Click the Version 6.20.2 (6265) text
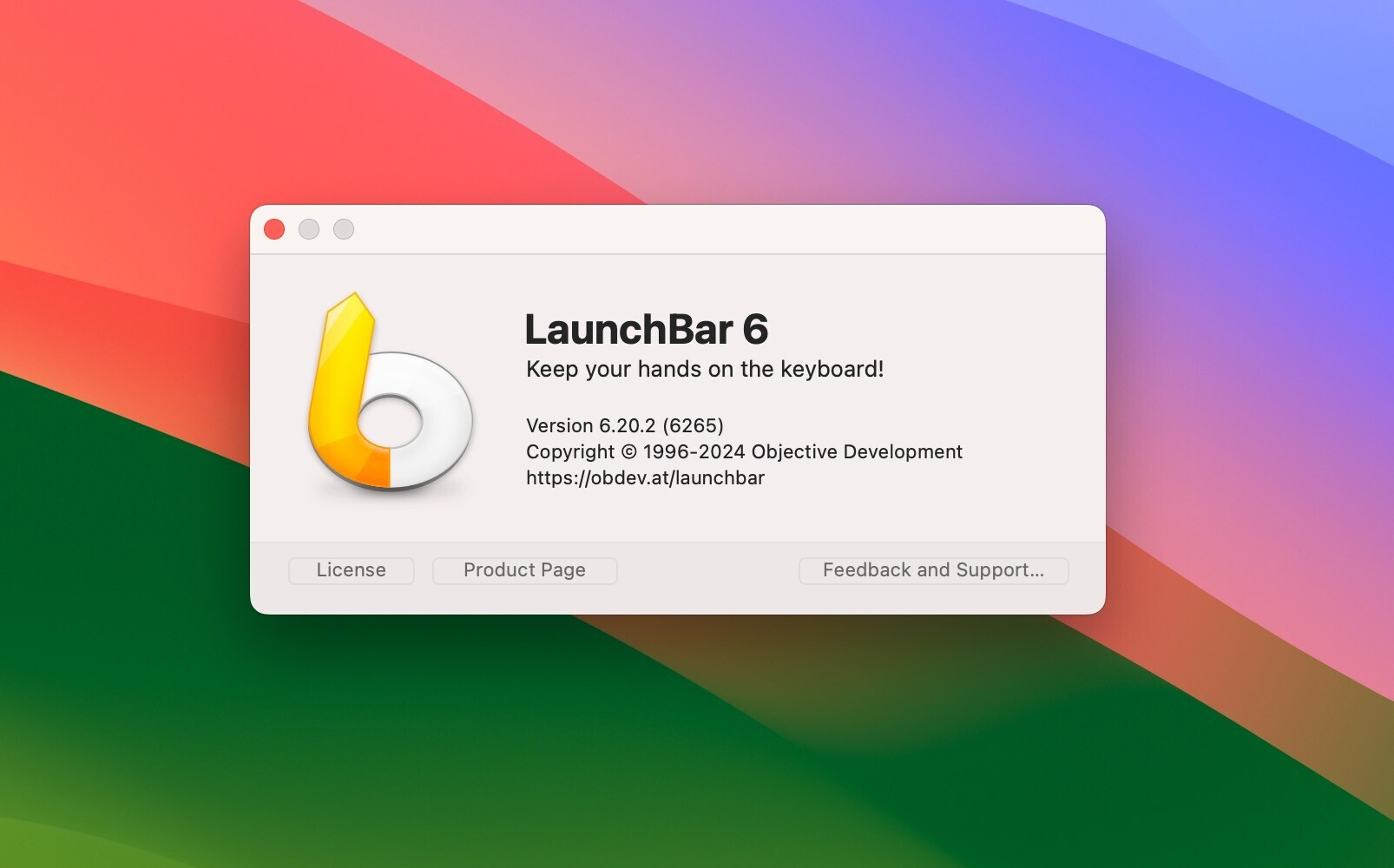 pos(625,425)
